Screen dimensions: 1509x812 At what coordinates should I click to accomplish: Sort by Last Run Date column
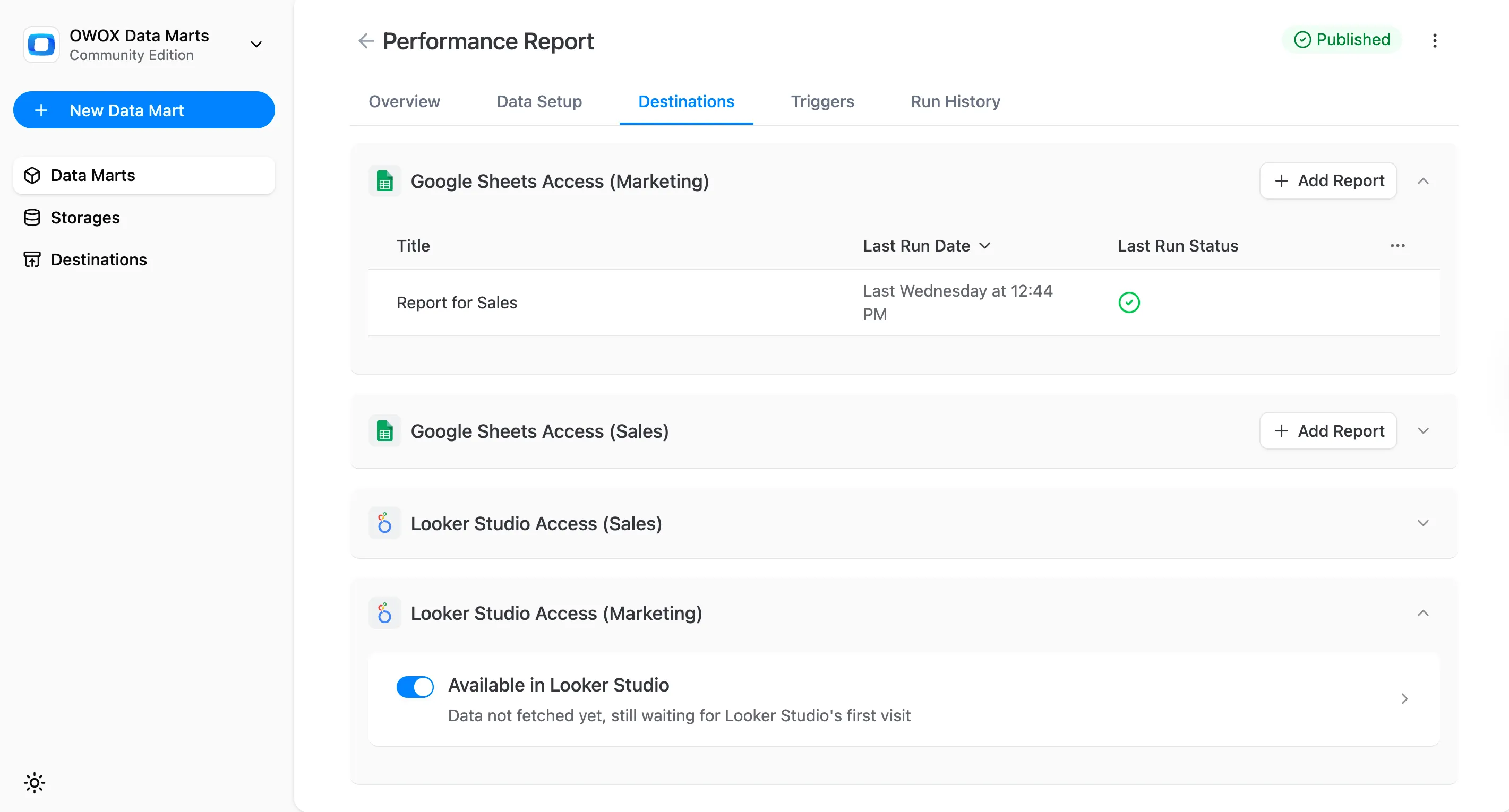pyautogui.click(x=926, y=245)
